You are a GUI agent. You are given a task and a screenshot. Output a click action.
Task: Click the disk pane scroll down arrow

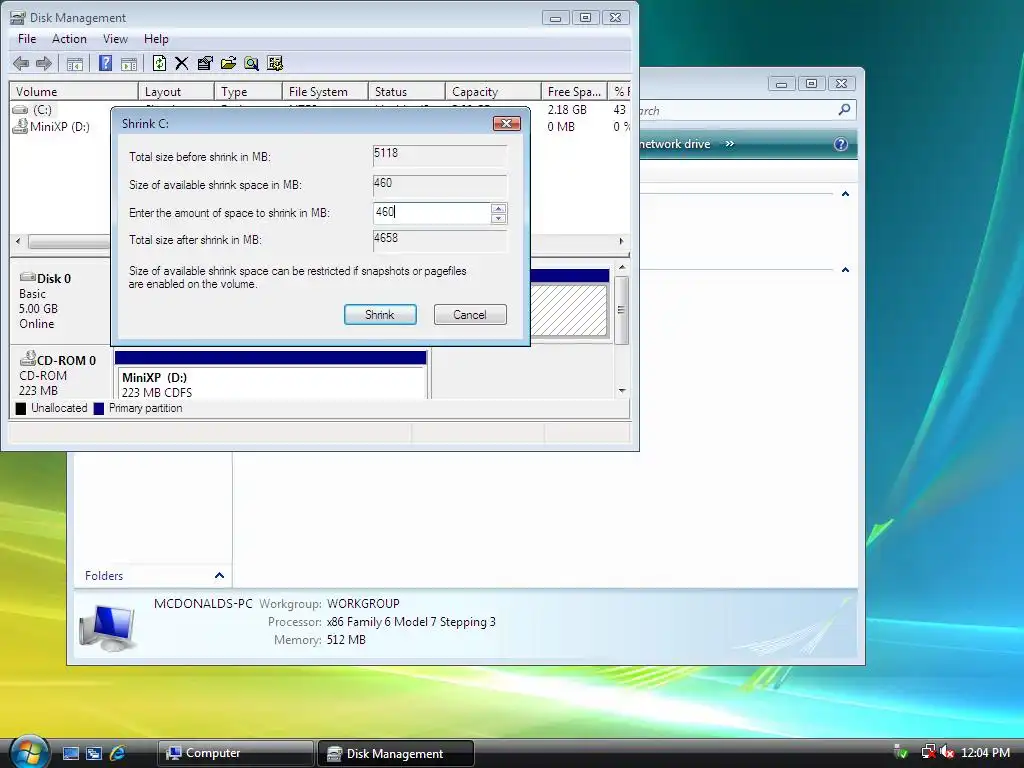pyautogui.click(x=622, y=391)
